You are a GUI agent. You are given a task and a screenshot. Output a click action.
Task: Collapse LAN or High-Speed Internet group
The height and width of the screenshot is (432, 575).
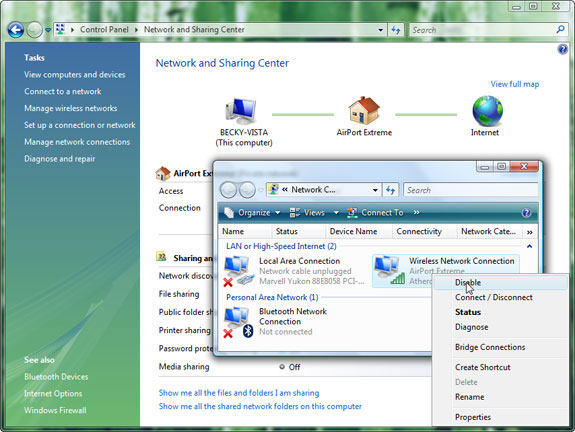(x=529, y=246)
